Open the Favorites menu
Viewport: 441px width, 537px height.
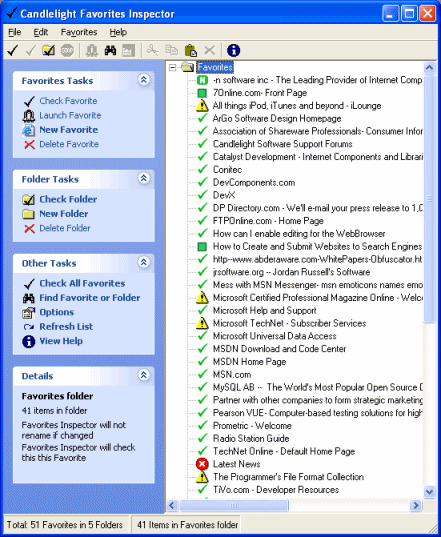[79, 32]
